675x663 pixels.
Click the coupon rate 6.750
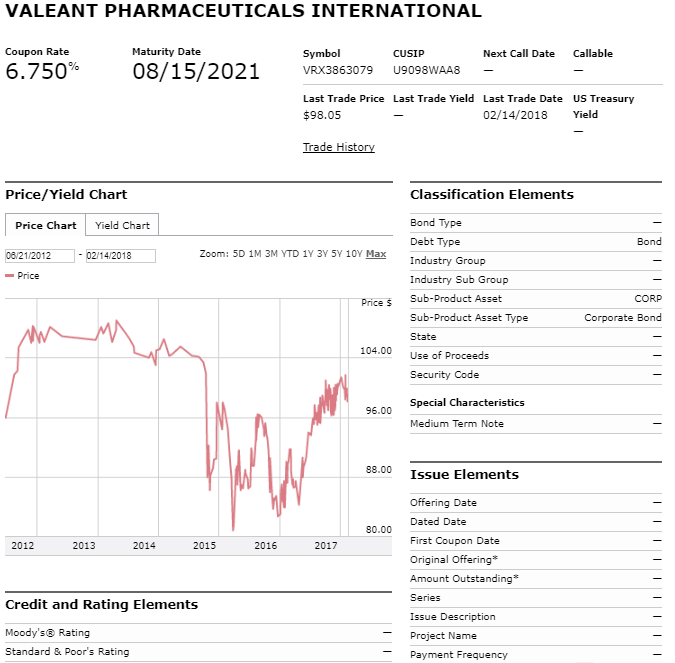pos(36,71)
